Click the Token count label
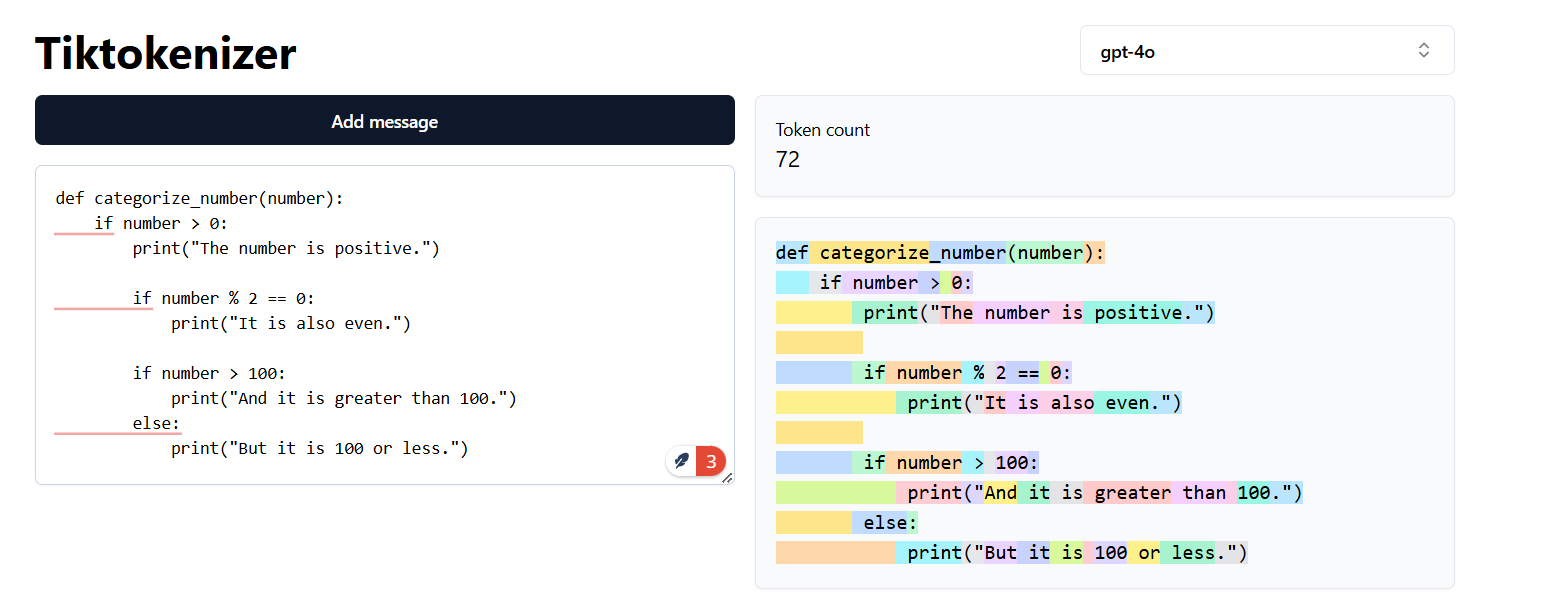 (x=822, y=130)
